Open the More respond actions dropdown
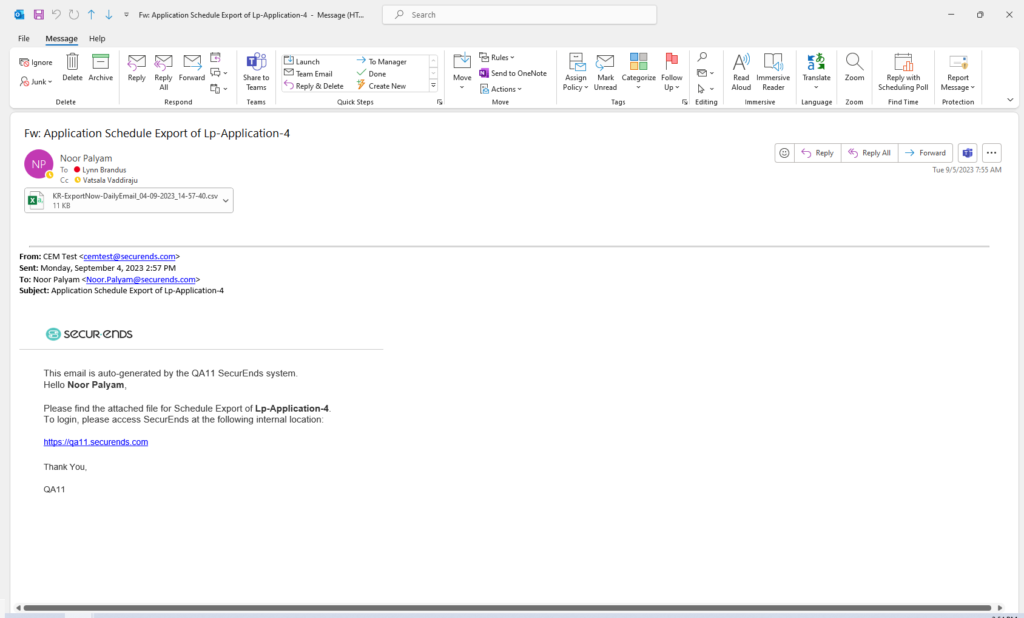1024x618 pixels. [218, 88]
